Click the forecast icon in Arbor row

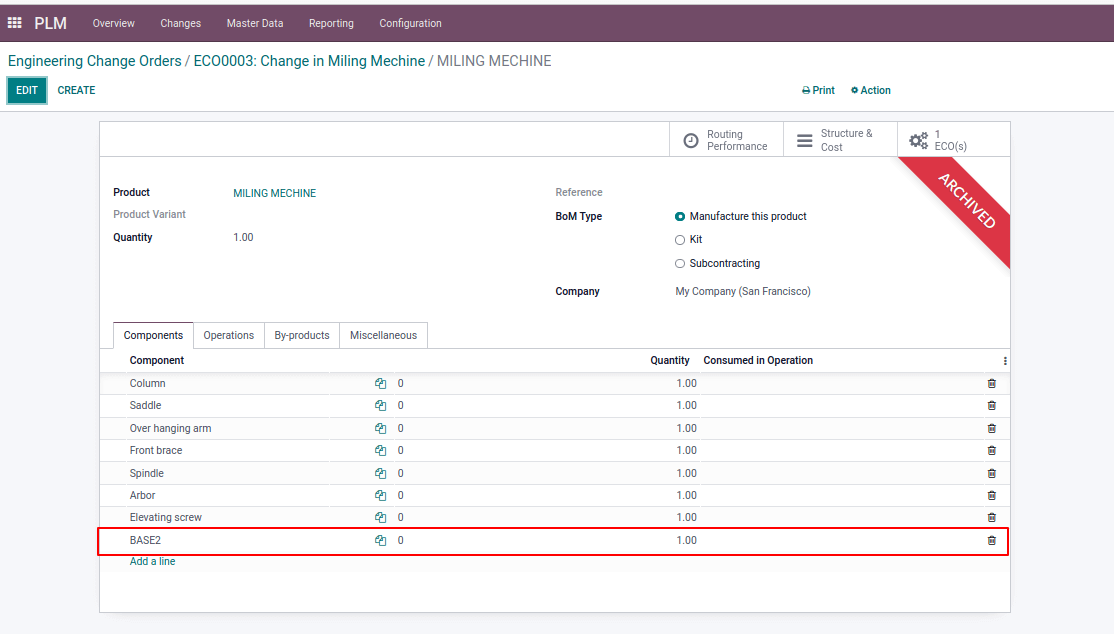tap(381, 495)
